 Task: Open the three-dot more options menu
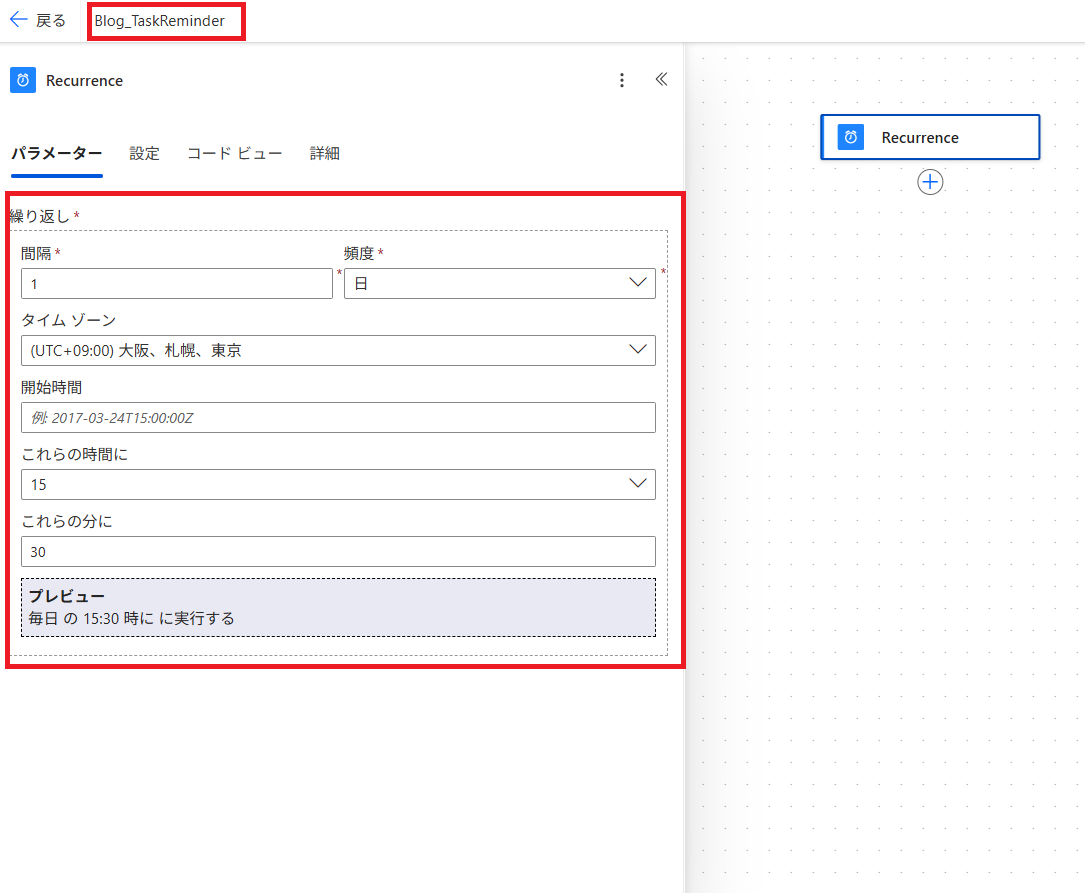click(622, 80)
